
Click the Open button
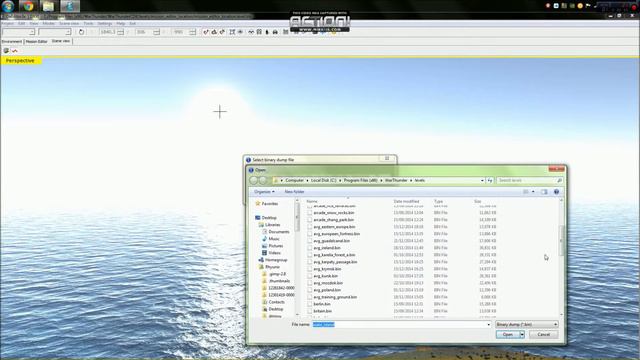point(507,334)
